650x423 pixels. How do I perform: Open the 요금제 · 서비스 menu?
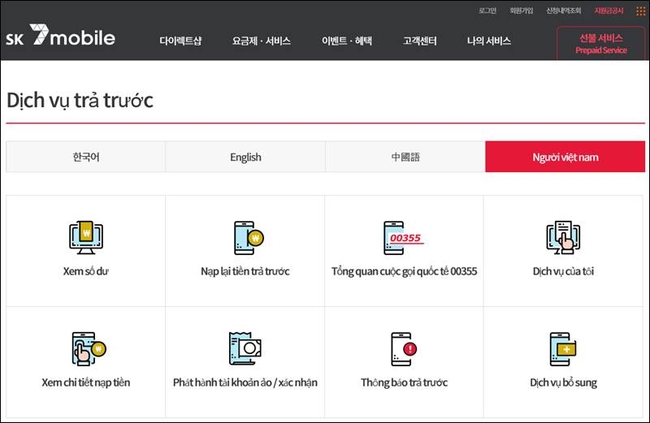tap(261, 41)
